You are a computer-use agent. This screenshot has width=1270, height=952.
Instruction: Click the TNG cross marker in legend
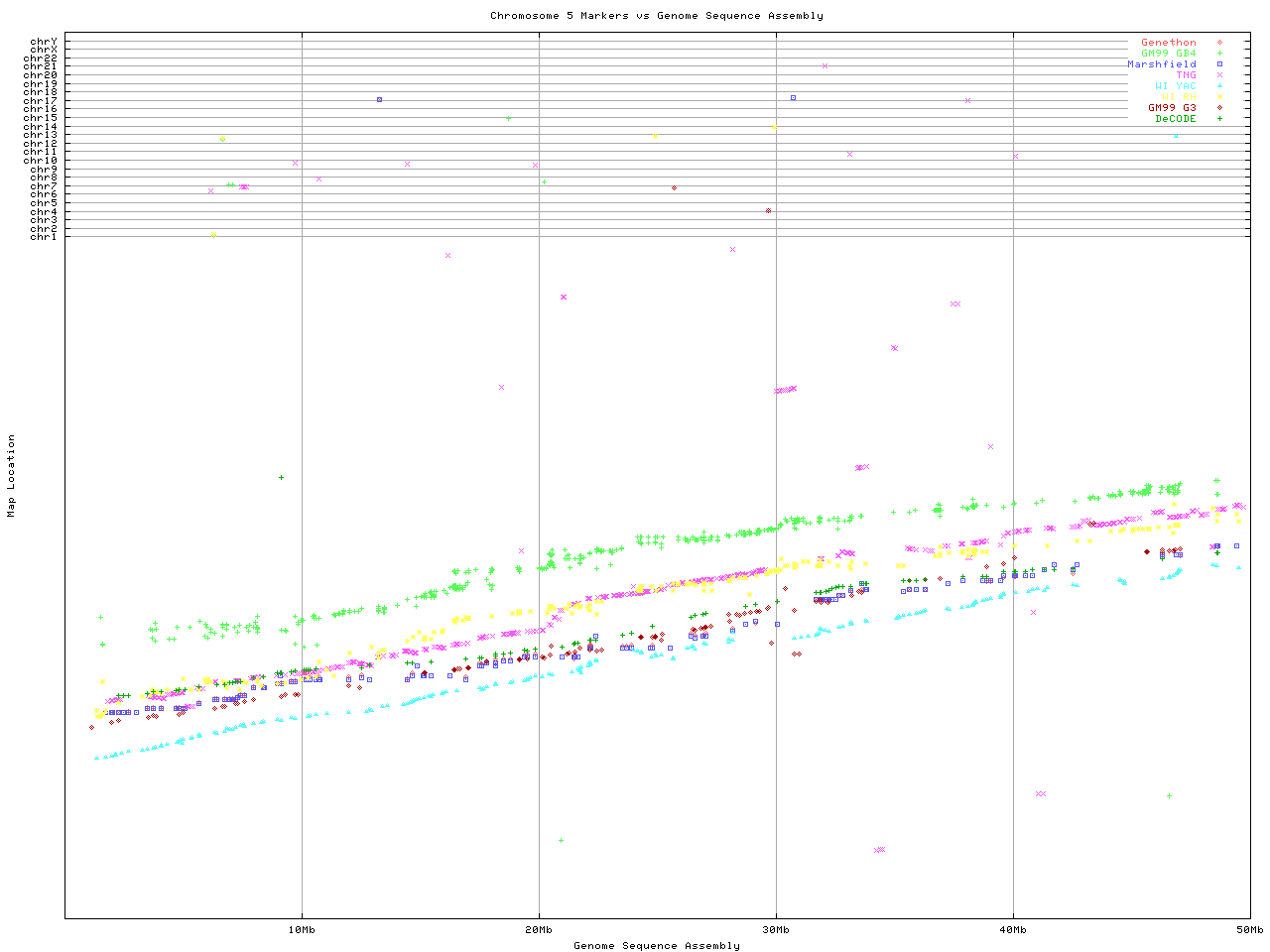tap(1219, 75)
